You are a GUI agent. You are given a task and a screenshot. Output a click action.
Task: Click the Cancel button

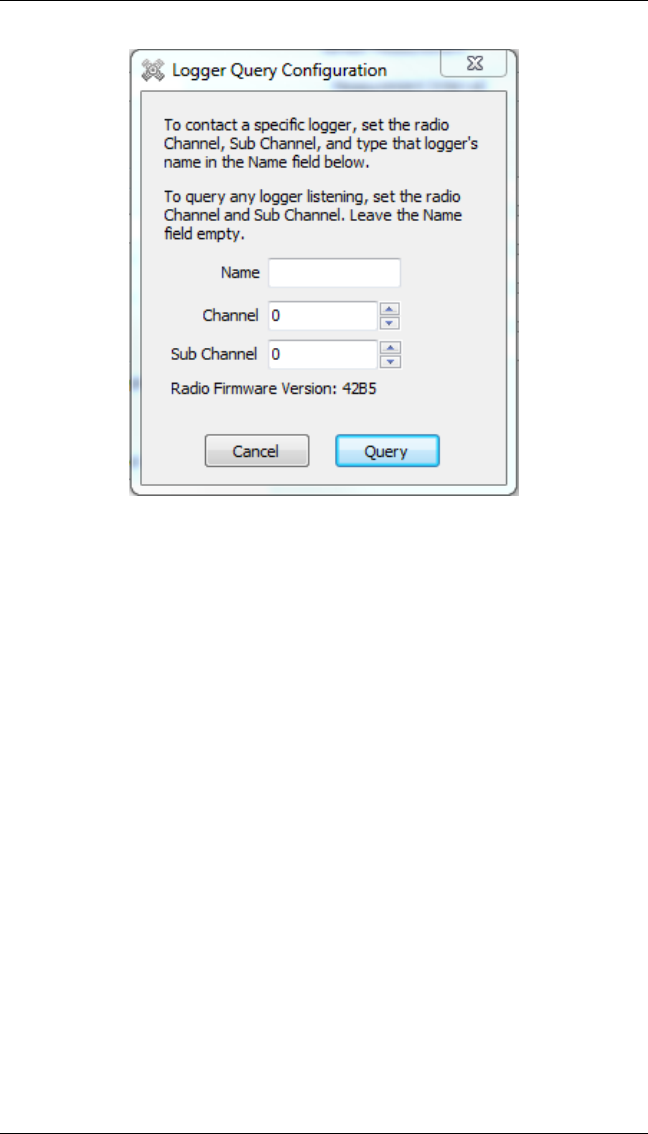[257, 451]
